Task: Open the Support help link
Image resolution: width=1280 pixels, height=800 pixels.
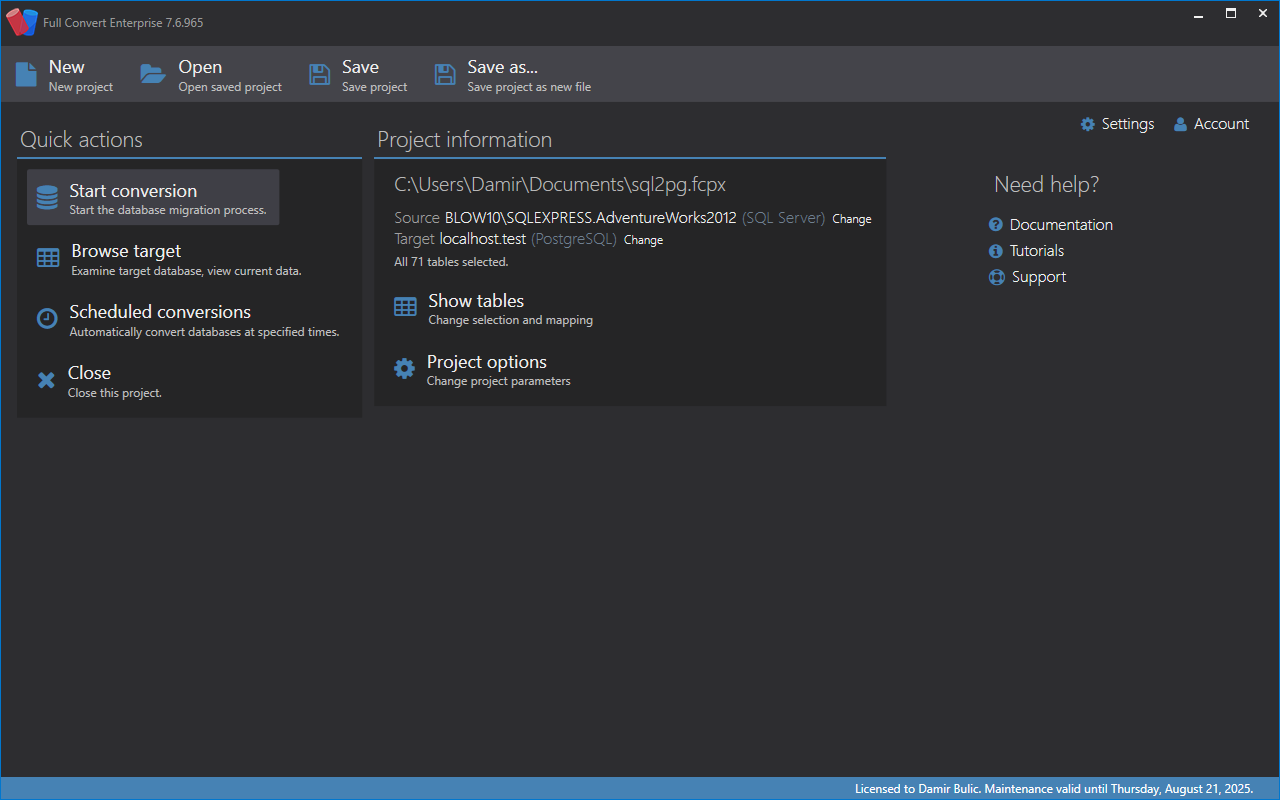Action: click(x=1038, y=277)
